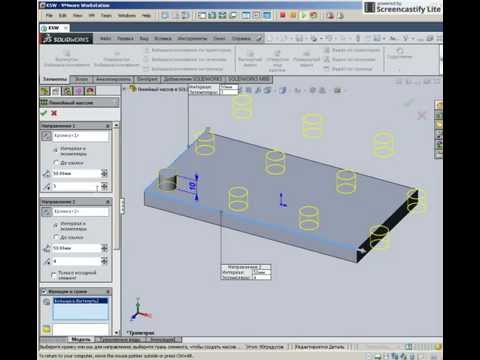Open the VMware 'File' menu
Viewport: 480px width, 360px height.
(x=49, y=15)
